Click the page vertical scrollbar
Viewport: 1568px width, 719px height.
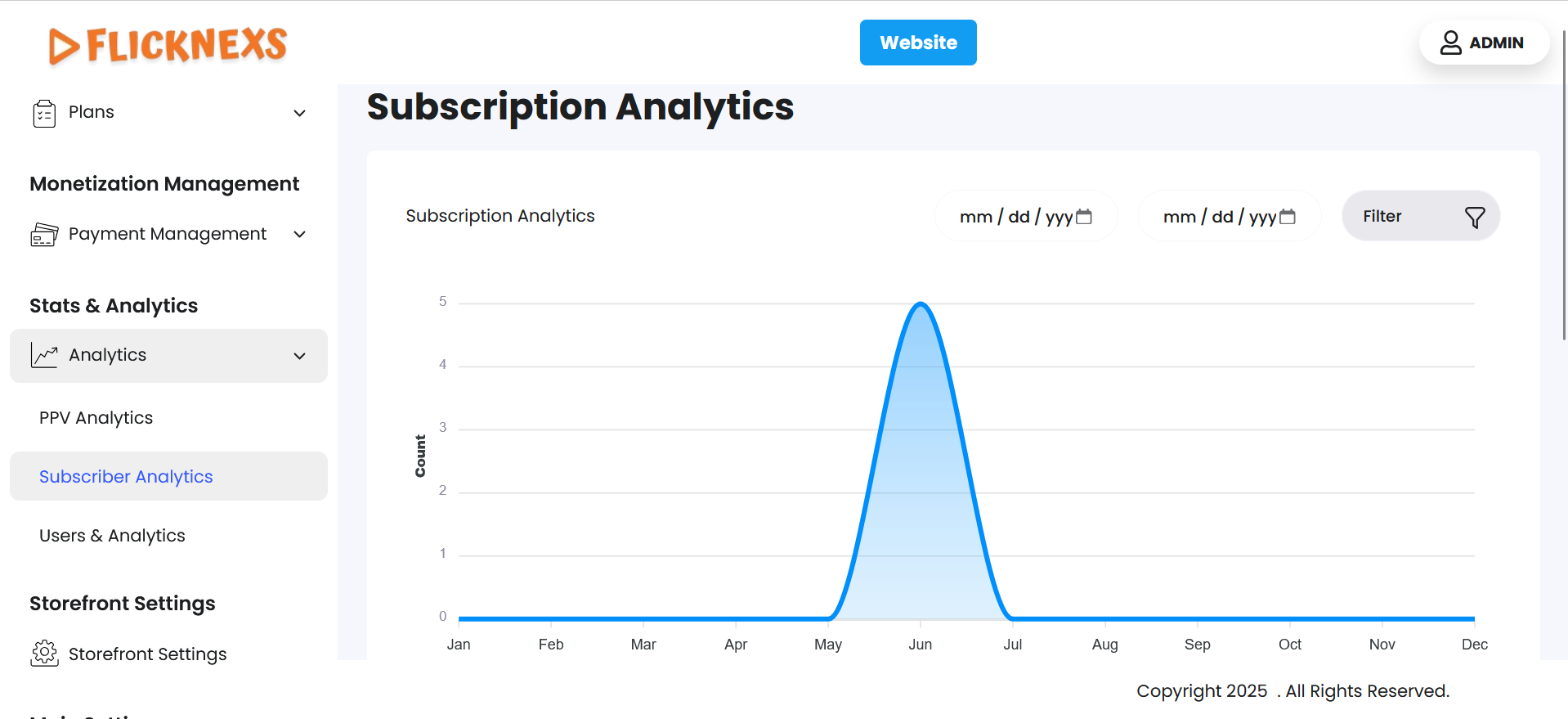[x=1564, y=188]
